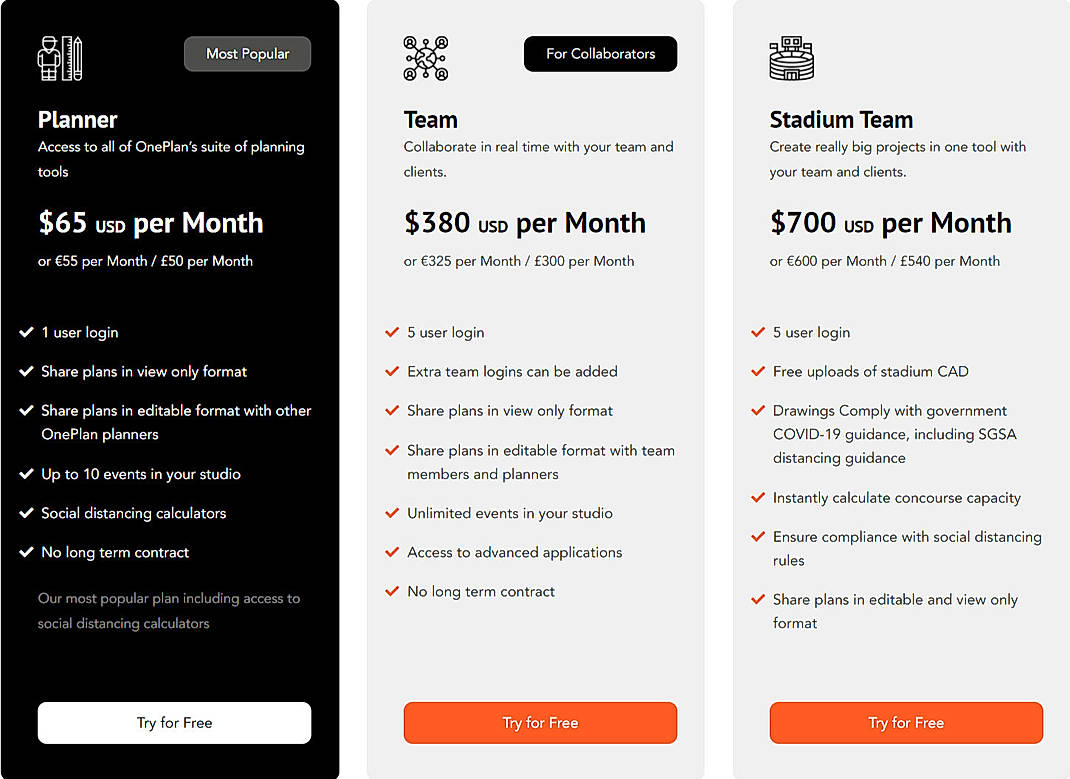Click the checkmark beside "Instantly calculate concourse capacity"
Viewport: 1070px width, 779px height.
[x=757, y=498]
